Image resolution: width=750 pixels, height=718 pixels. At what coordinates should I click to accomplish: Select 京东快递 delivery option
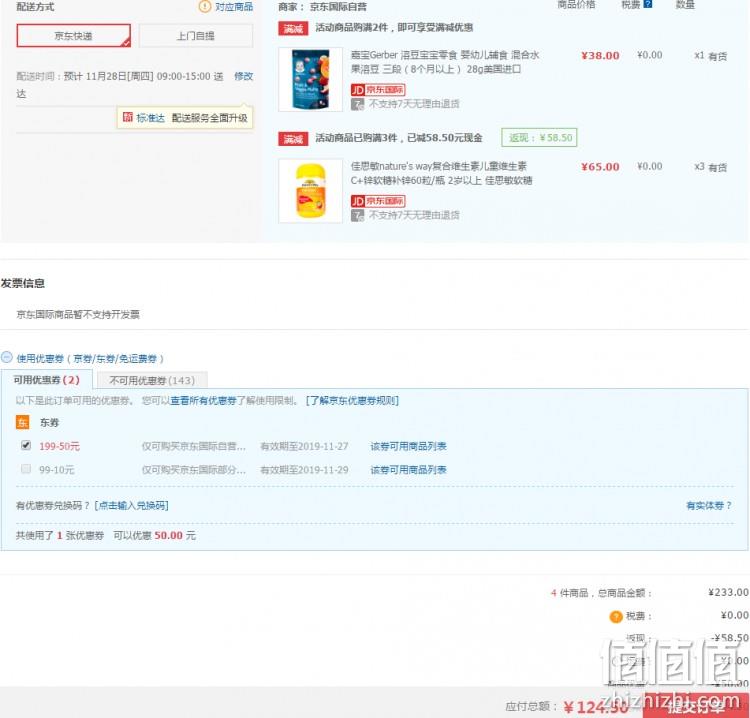73,36
